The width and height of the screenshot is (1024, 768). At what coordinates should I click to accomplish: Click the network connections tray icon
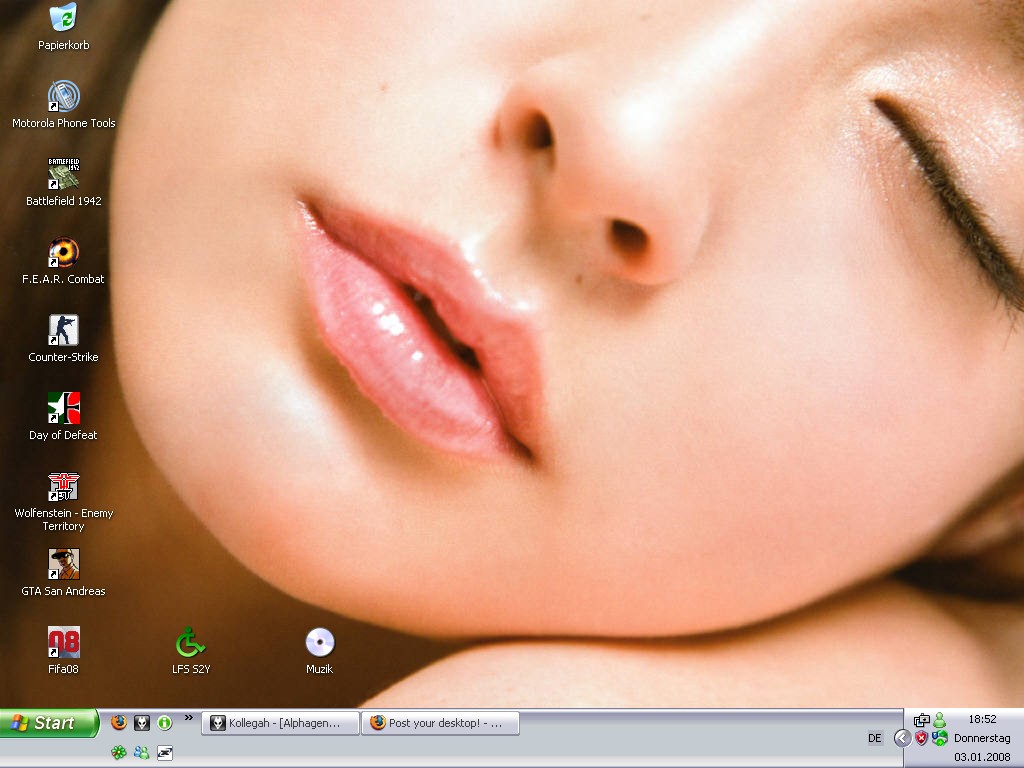click(921, 720)
